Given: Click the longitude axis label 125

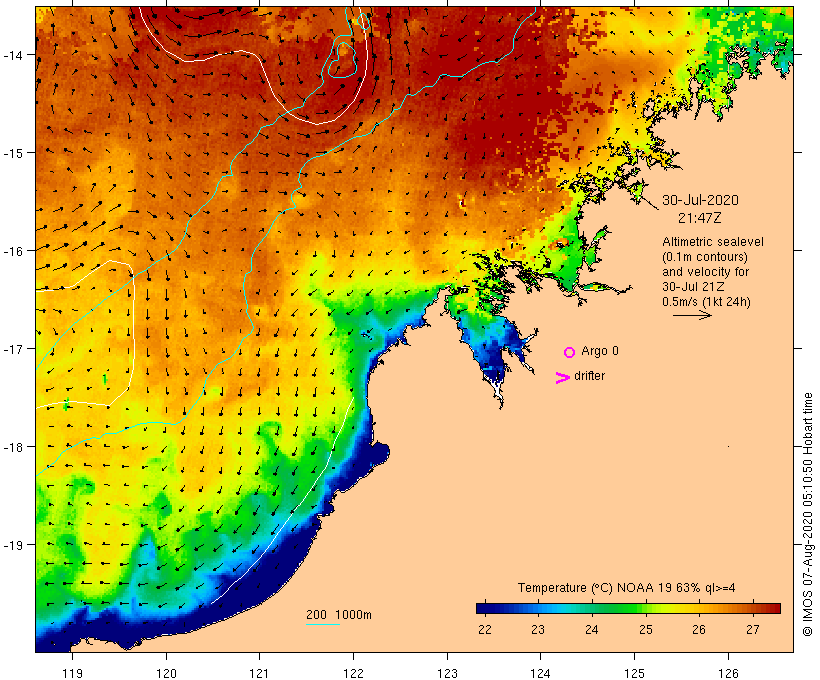Looking at the screenshot, I should click(x=634, y=673).
